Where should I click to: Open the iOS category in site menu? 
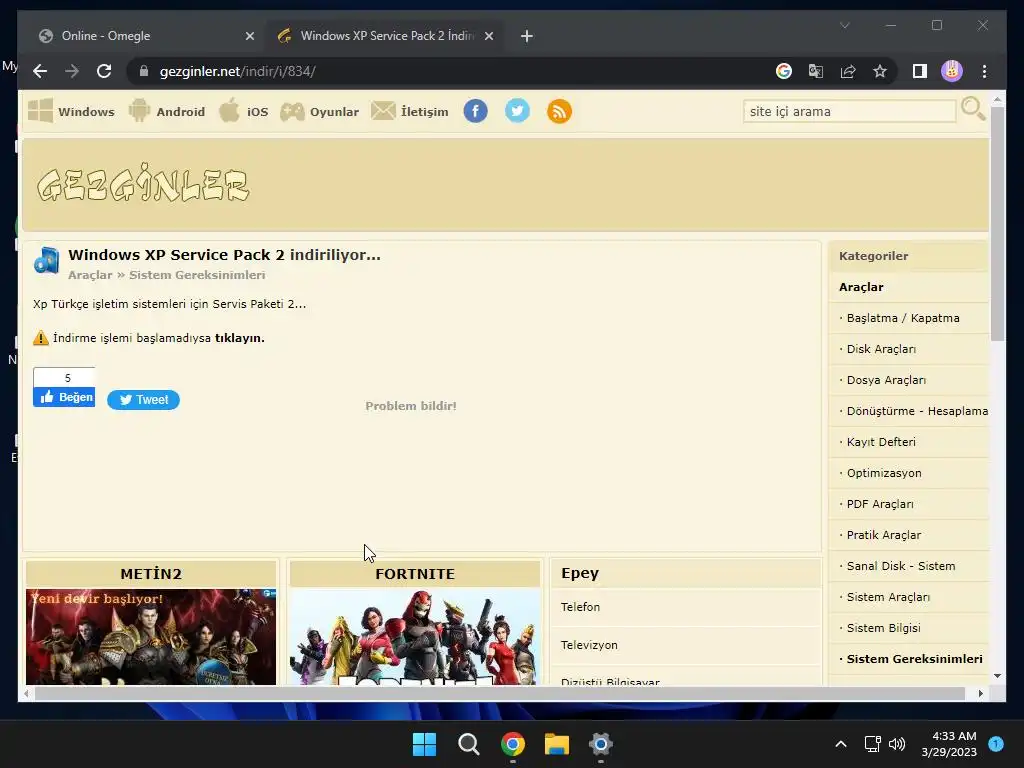(x=243, y=112)
